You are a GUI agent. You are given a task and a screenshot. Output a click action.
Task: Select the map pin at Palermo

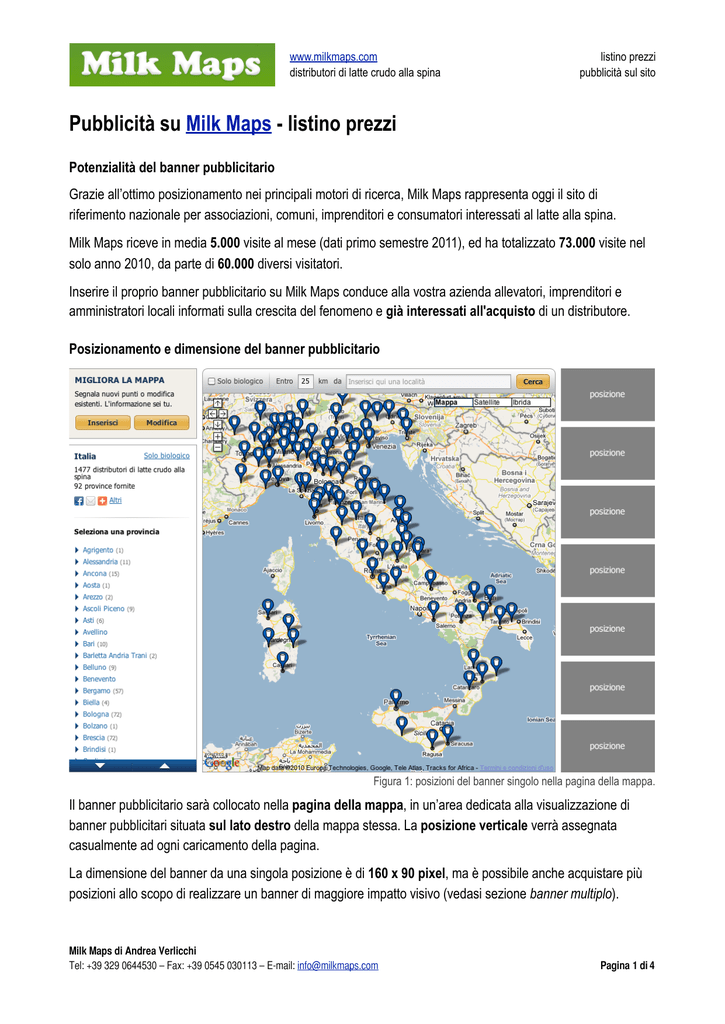tap(396, 697)
